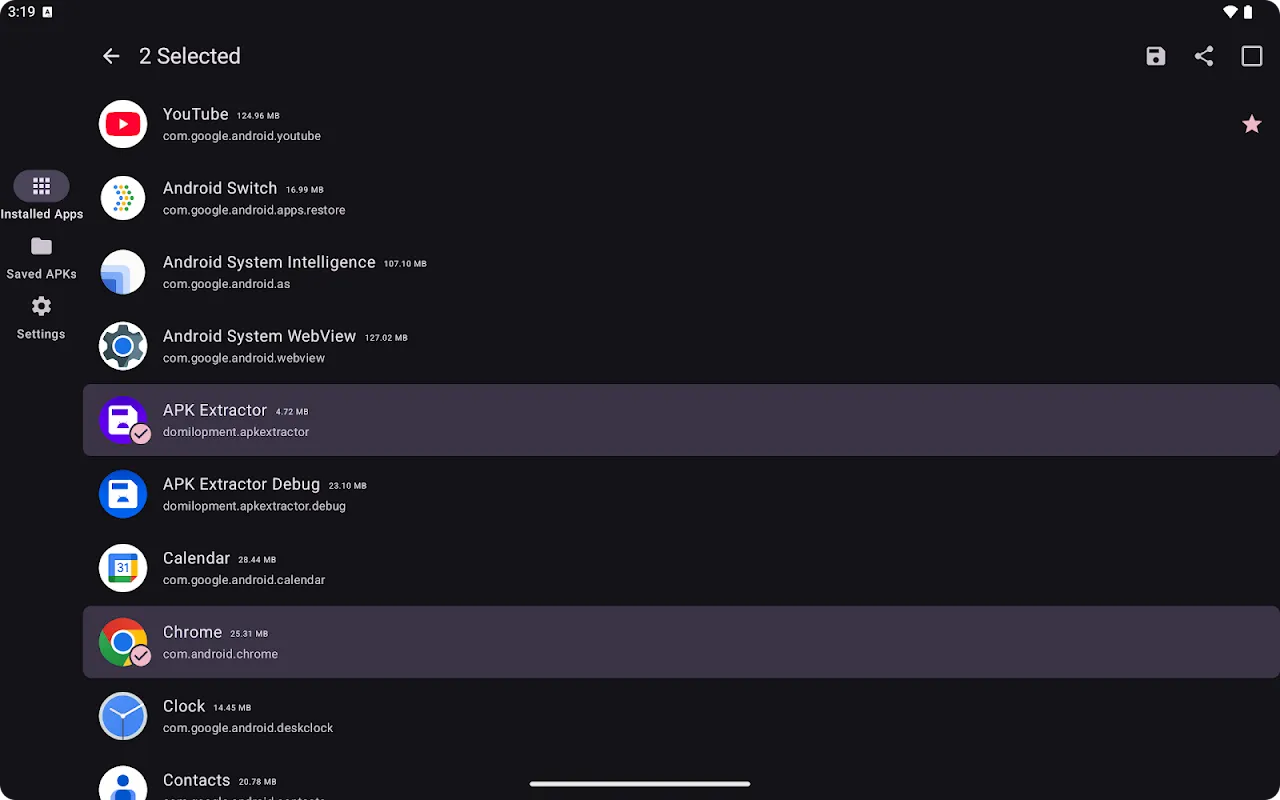Click the save APK icon in toolbar
Screen dimensions: 1280x800
tap(1156, 56)
